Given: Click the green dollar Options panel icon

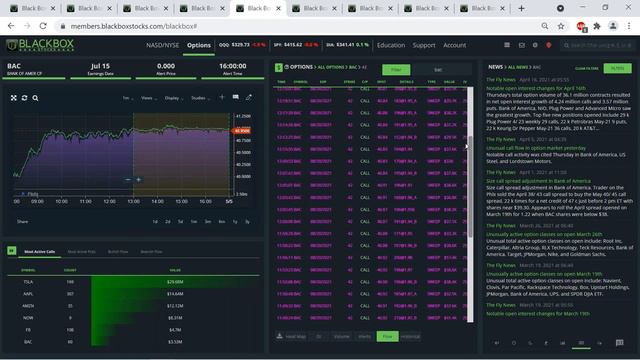Looking at the screenshot, I should pos(279,67).
